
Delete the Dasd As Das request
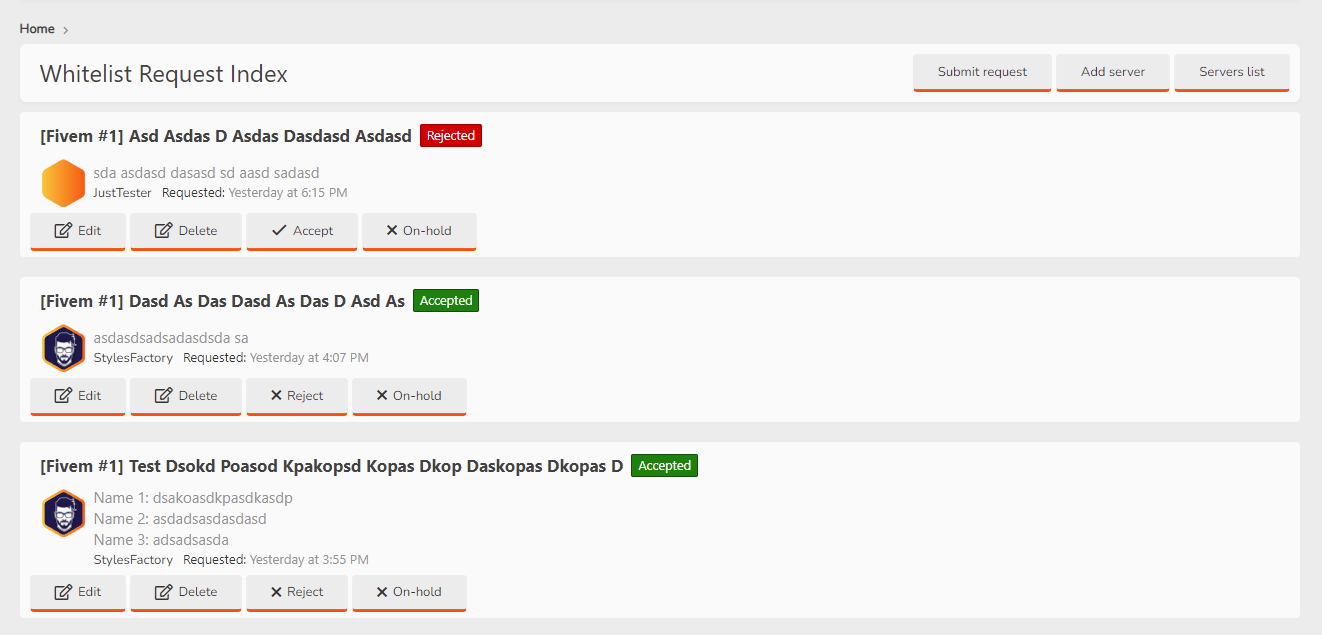(186, 396)
